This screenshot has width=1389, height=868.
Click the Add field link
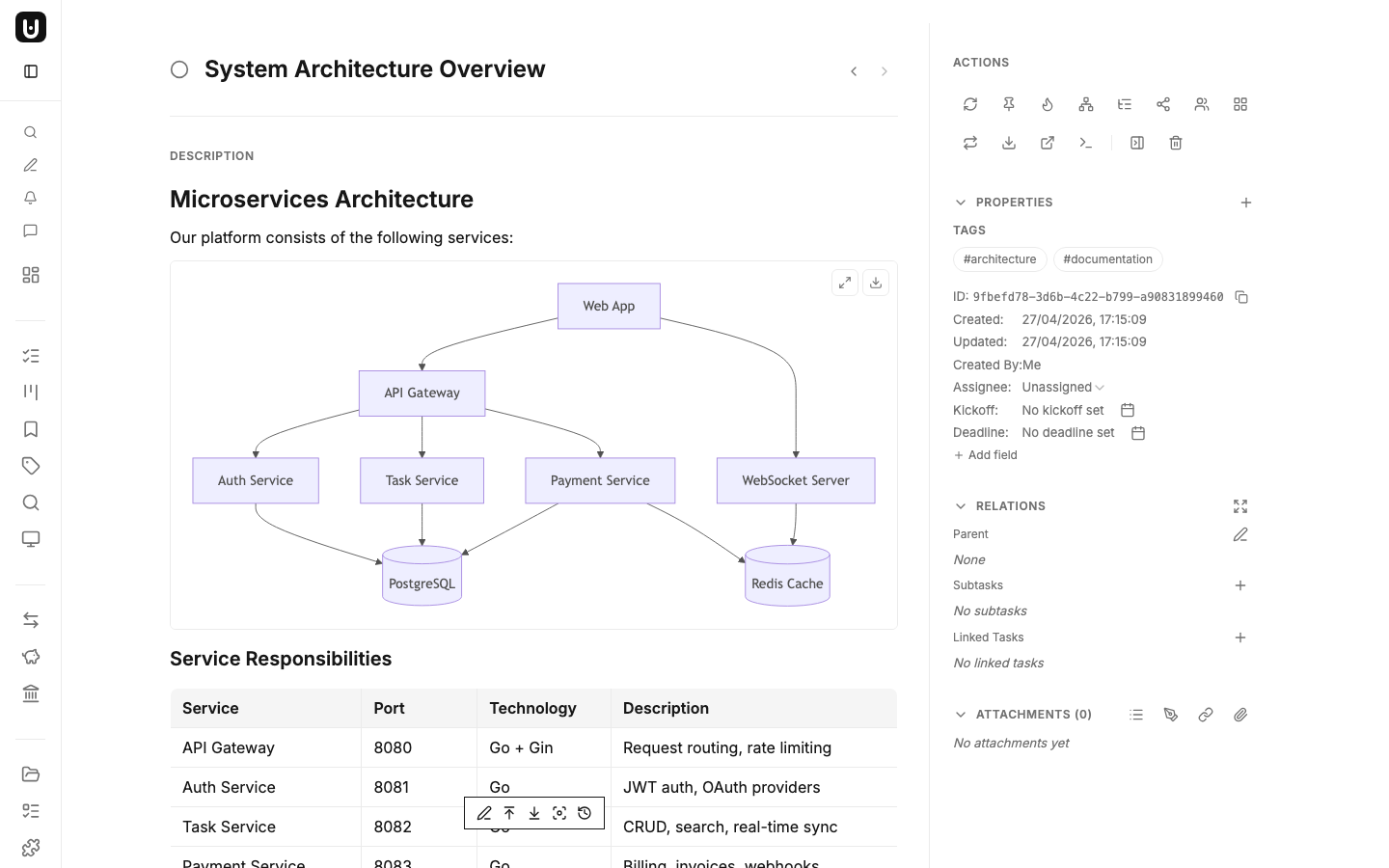[985, 454]
